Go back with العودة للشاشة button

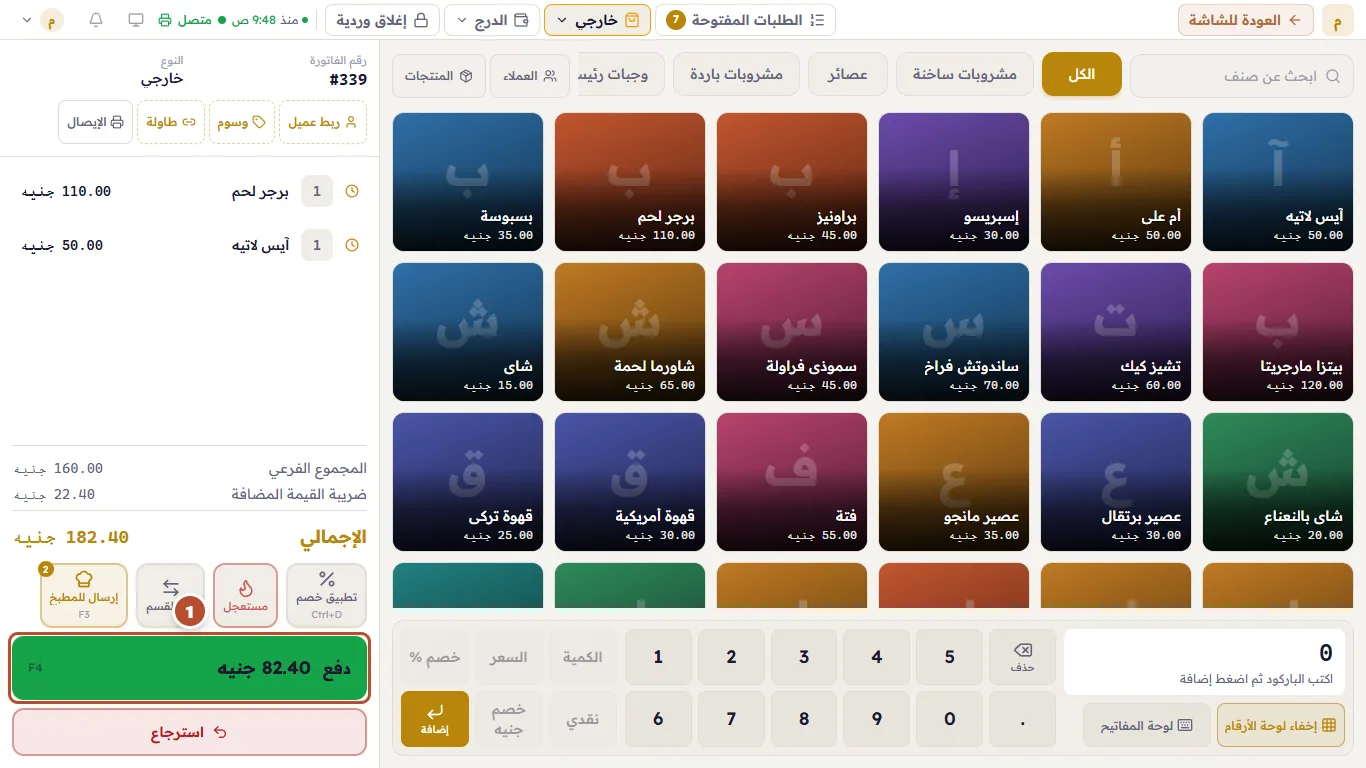click(x=1246, y=20)
